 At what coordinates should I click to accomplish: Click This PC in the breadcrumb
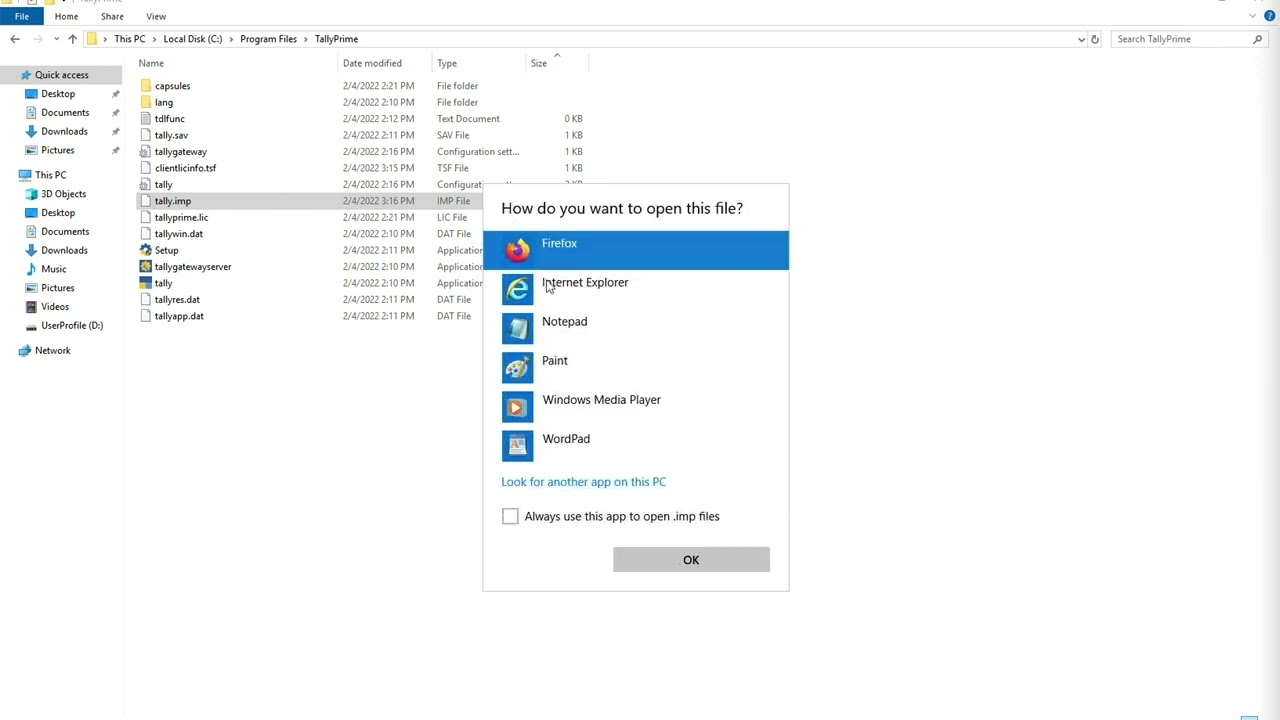pos(129,39)
